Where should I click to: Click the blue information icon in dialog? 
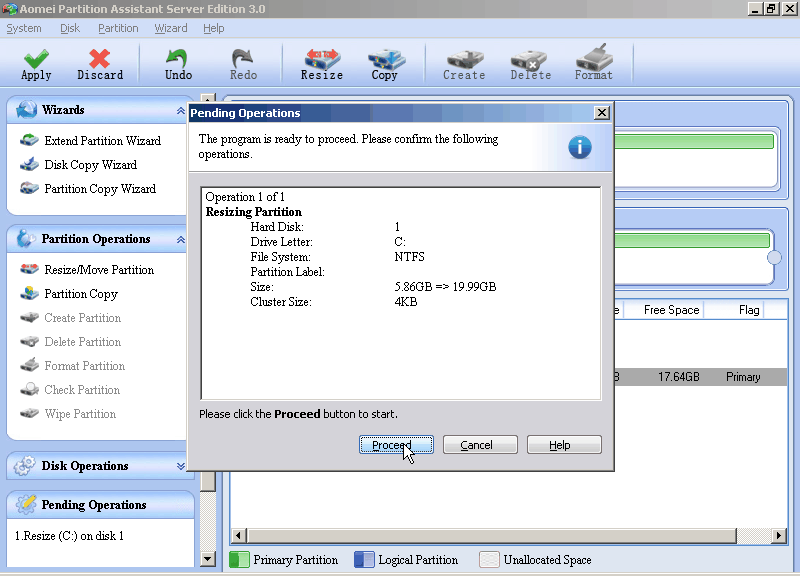pos(580,147)
